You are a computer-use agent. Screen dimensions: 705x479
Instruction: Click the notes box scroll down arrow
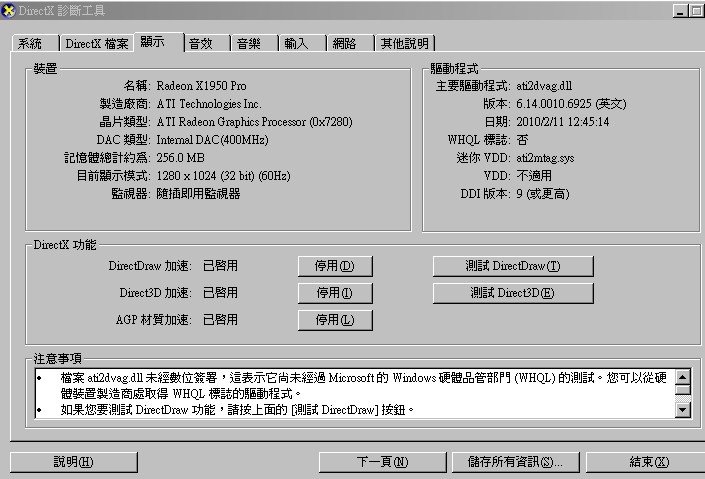tap(683, 409)
